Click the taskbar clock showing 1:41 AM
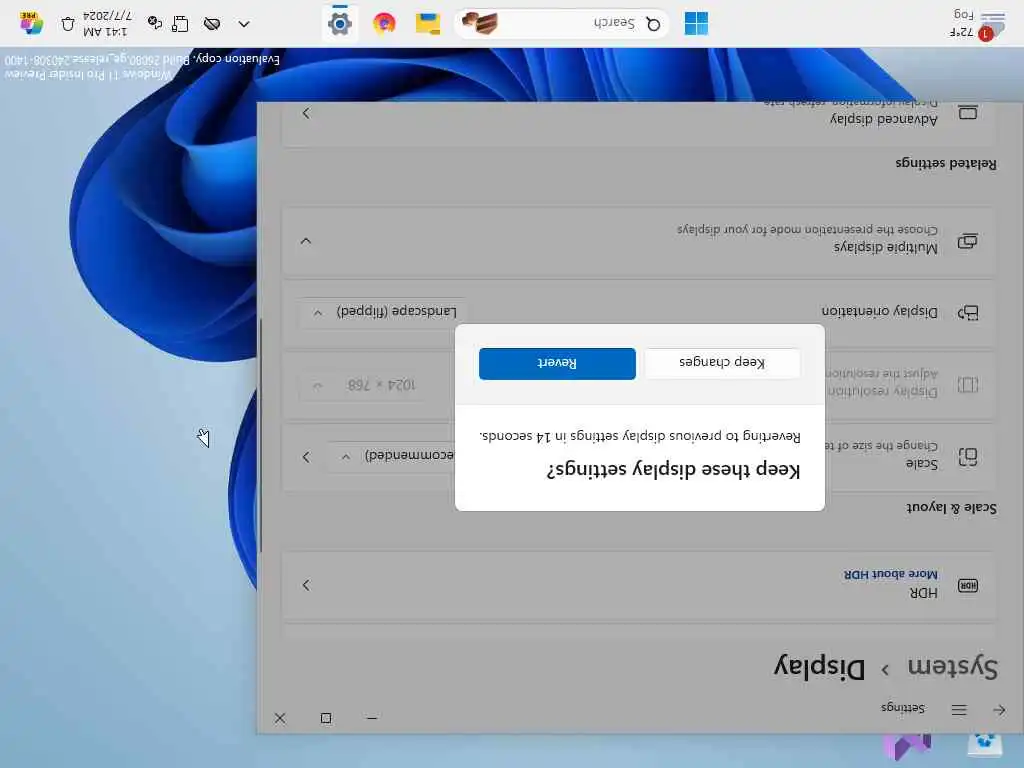Screen dimensions: 1024x768 [106, 24]
